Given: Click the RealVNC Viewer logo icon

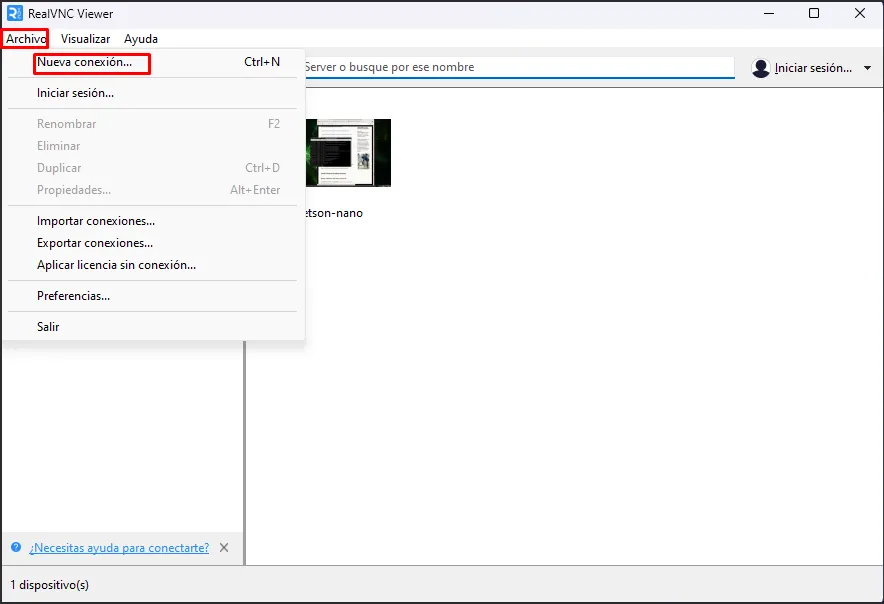Looking at the screenshot, I should click(15, 14).
